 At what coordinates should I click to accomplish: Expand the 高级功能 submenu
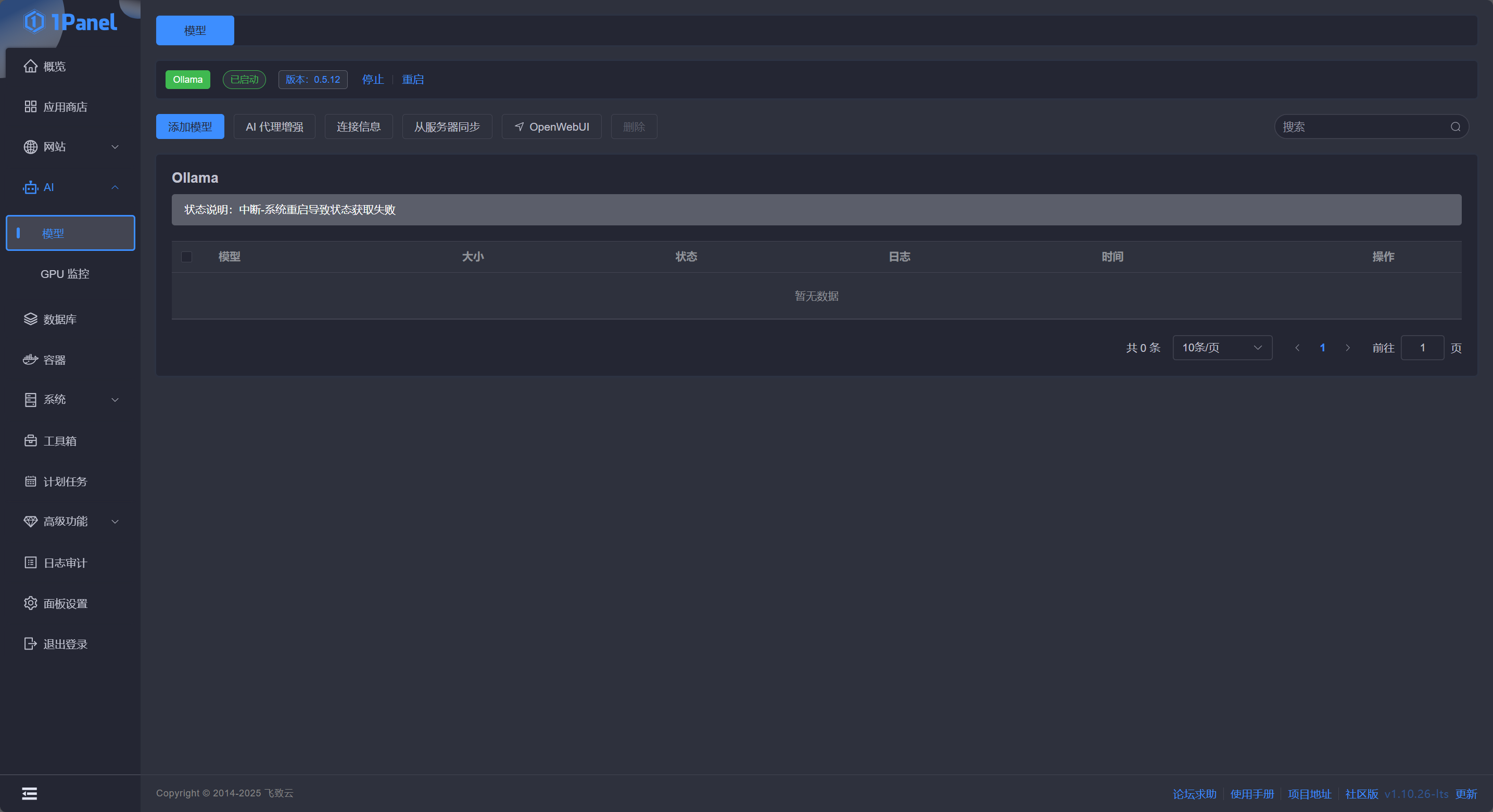point(115,522)
